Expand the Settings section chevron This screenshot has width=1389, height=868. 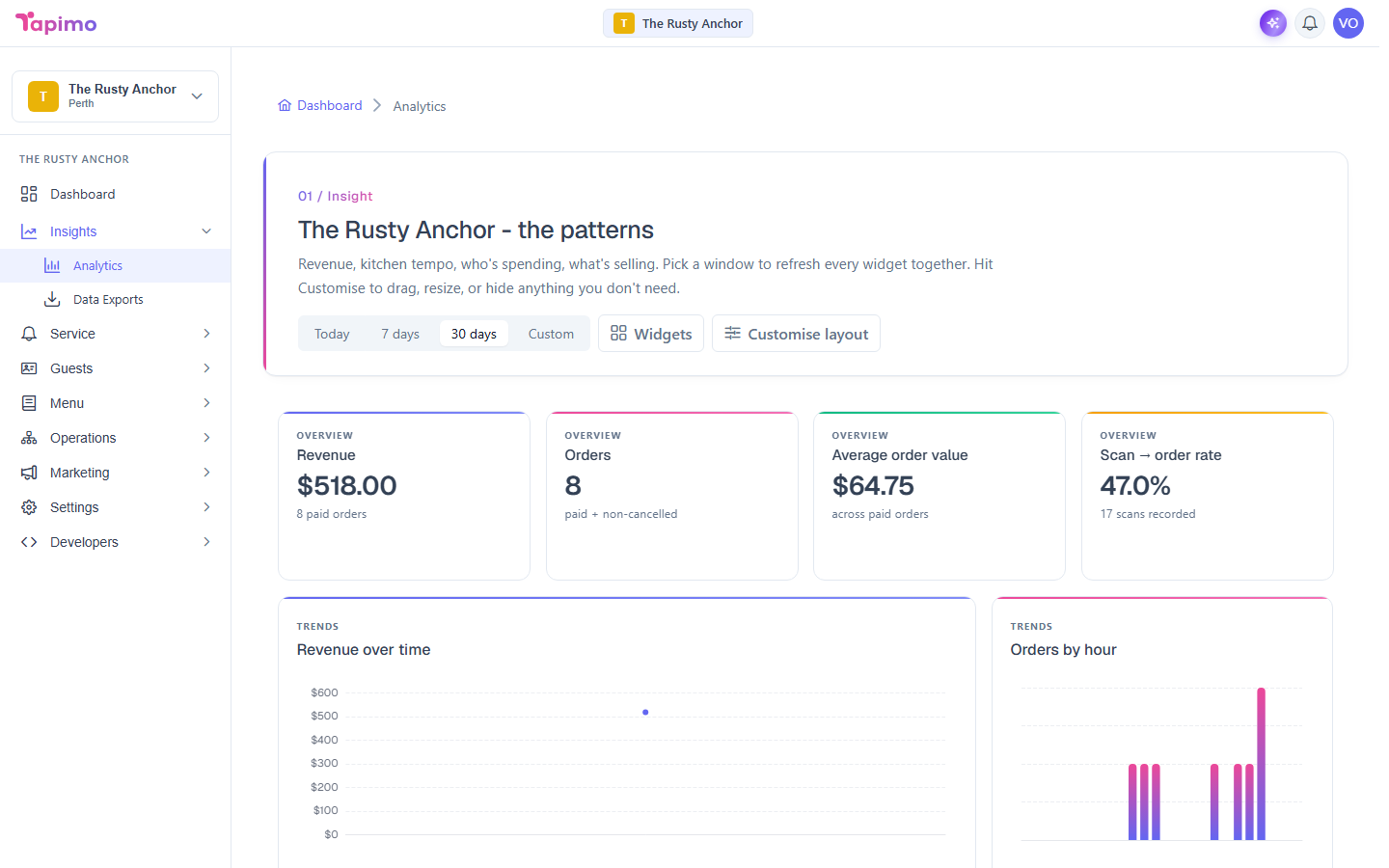(206, 507)
